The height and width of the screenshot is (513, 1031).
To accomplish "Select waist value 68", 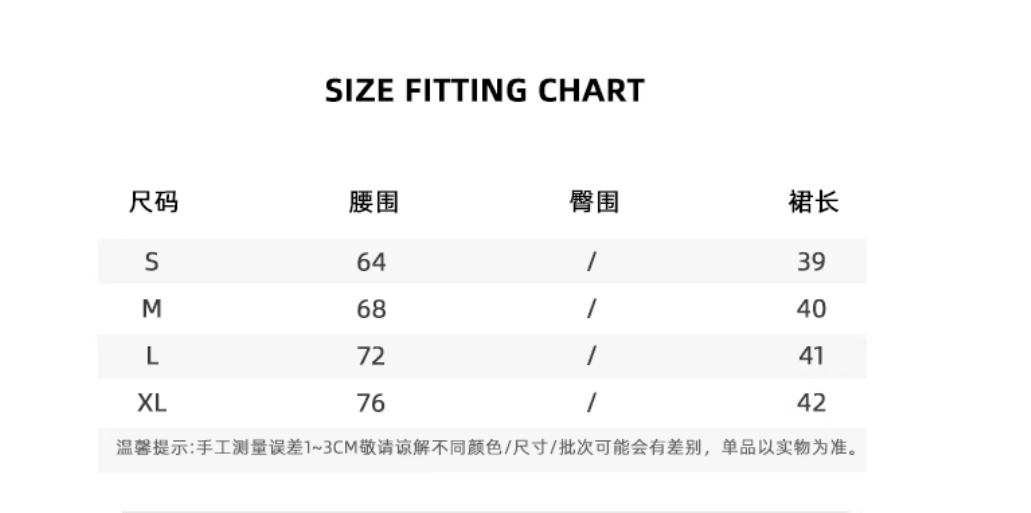I will pyautogui.click(x=371, y=309).
